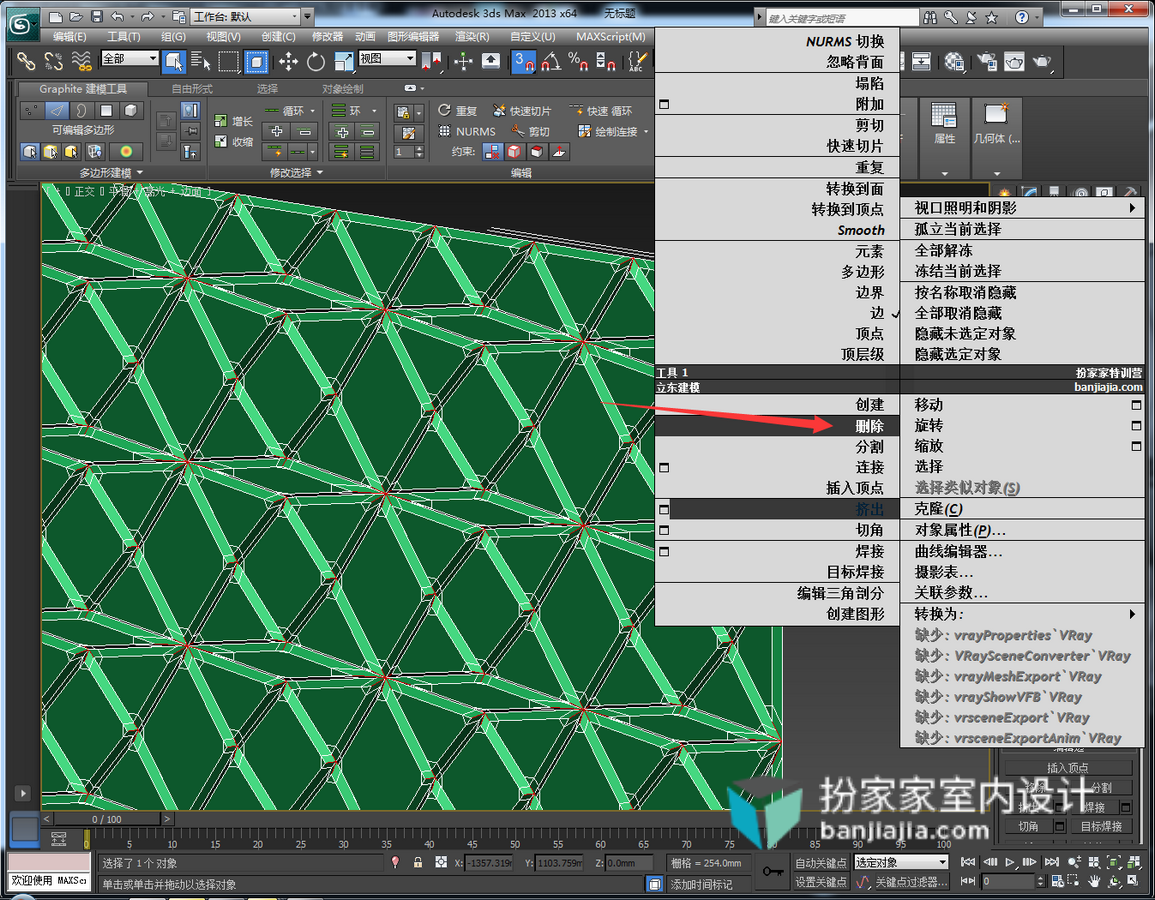Toggle the Percent Snap button

(x=578, y=61)
